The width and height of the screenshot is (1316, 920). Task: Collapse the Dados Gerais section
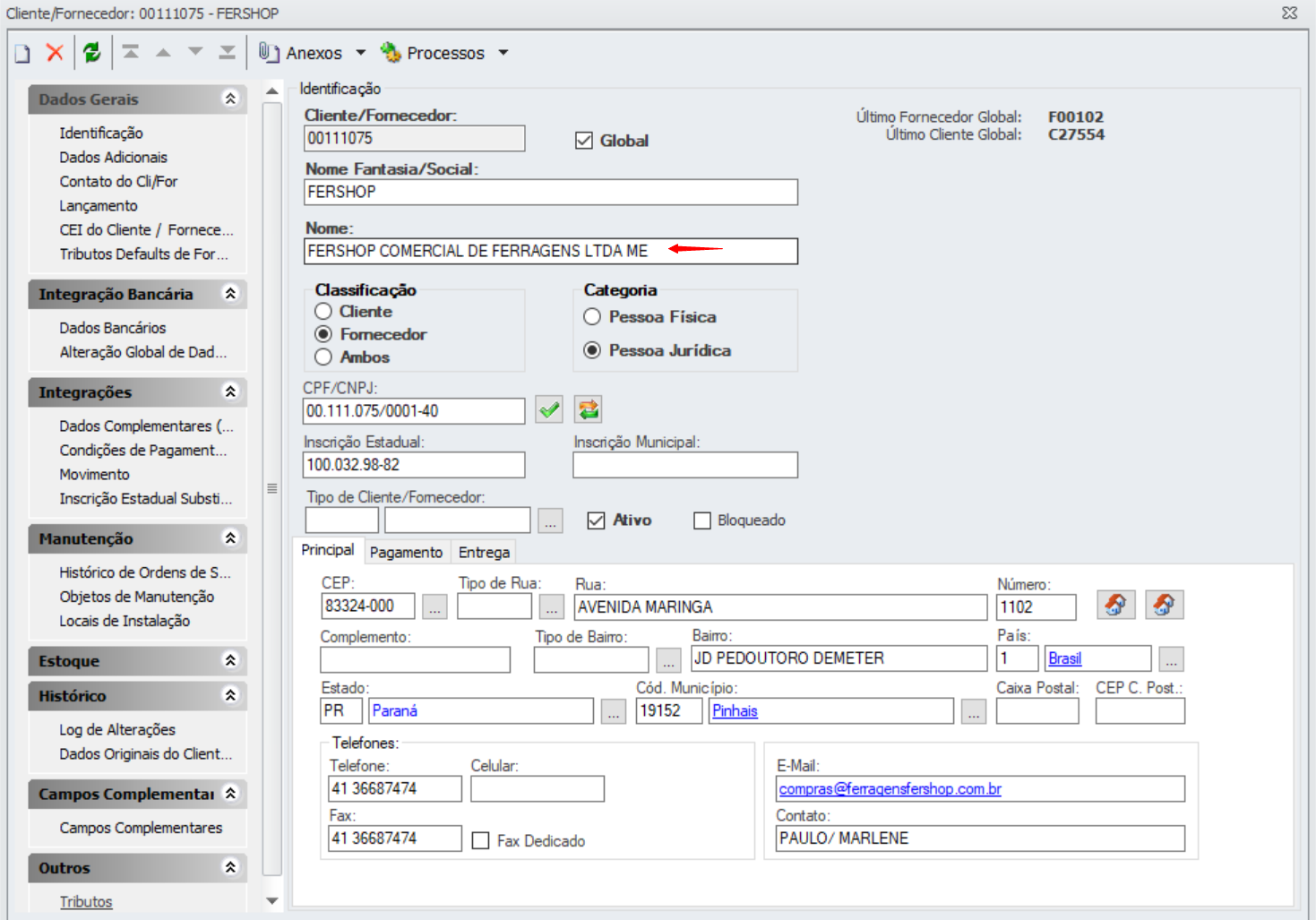[x=230, y=99]
